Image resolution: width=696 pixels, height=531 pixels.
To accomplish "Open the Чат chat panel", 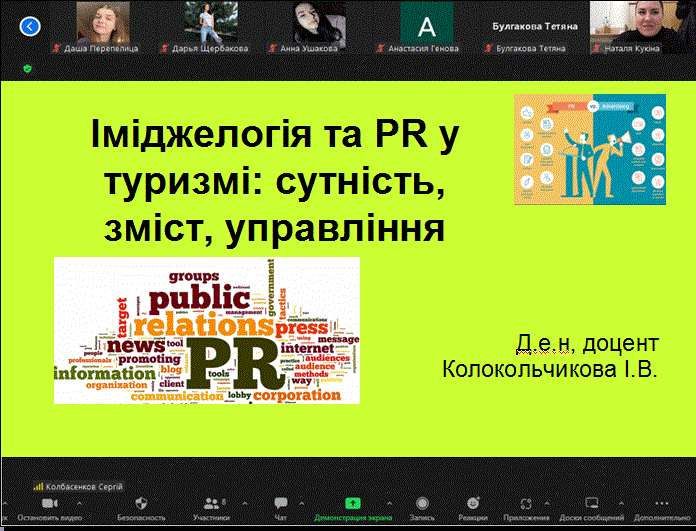I will point(281,509).
